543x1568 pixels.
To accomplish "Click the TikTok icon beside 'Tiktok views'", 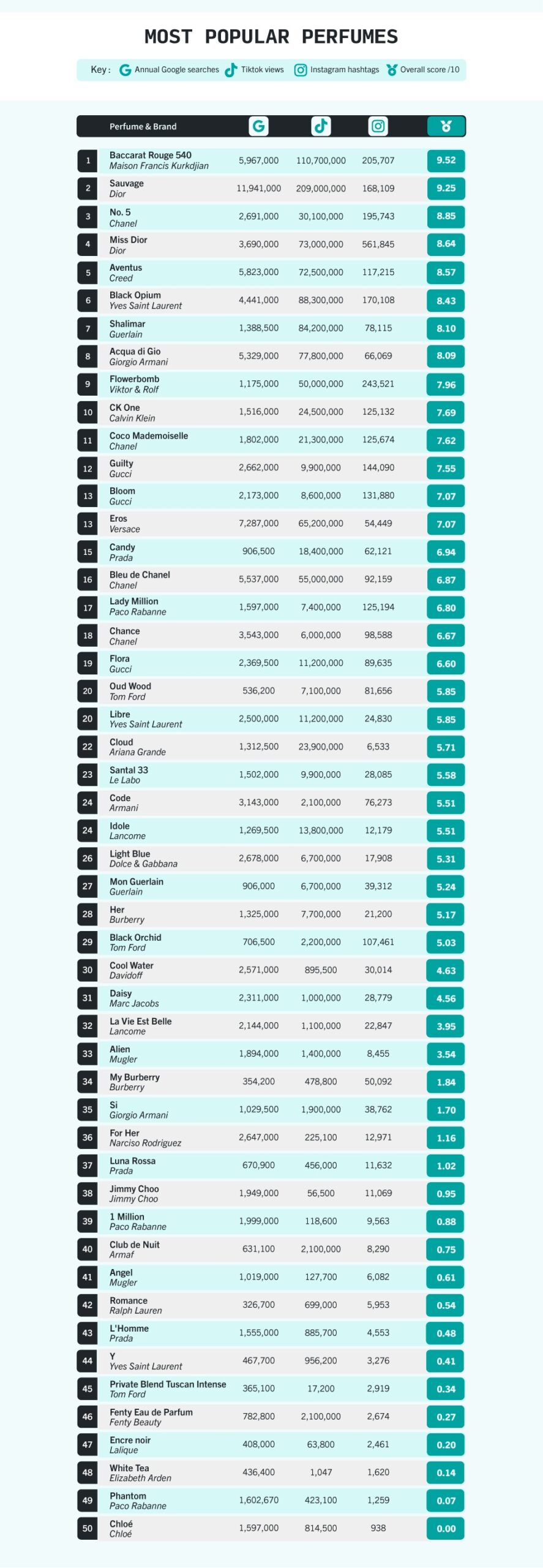I will 231,70.
